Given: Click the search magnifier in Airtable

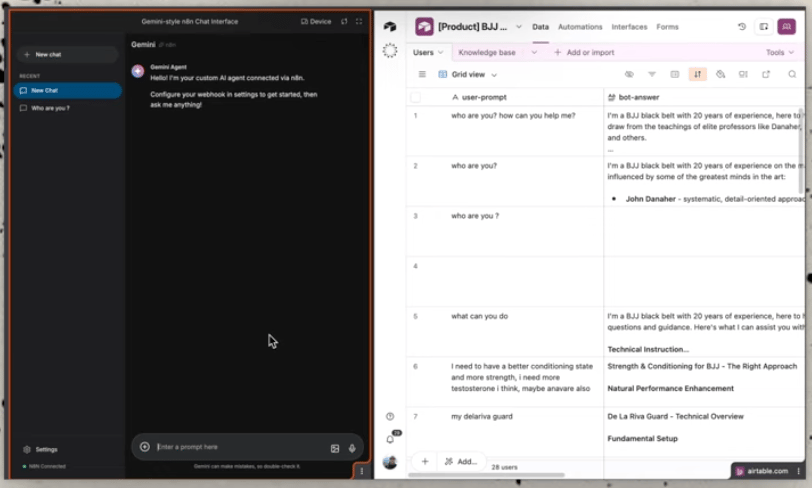Looking at the screenshot, I should point(792,74).
